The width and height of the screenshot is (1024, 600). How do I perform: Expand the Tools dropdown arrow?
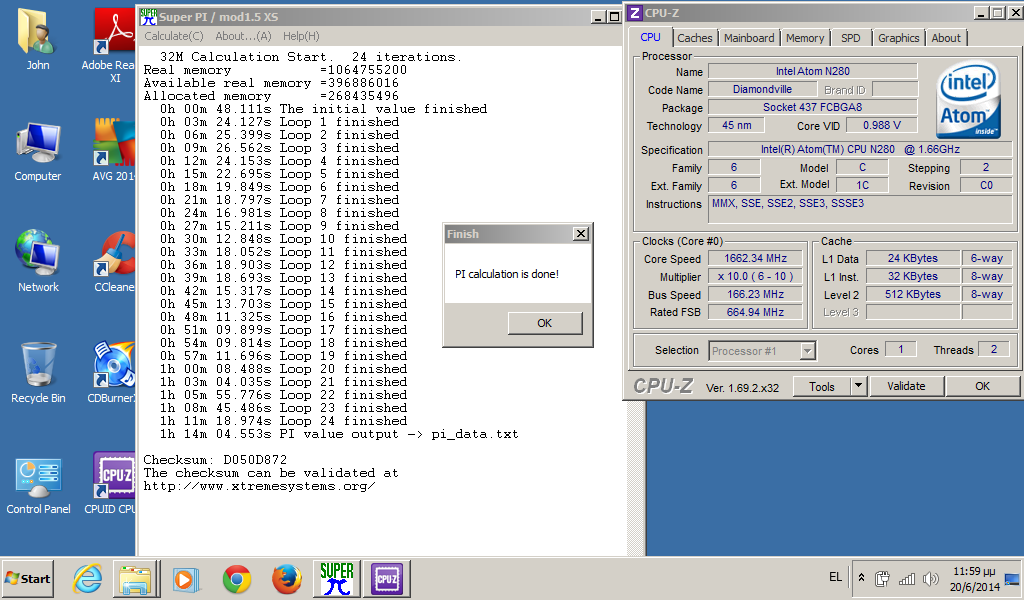(858, 387)
